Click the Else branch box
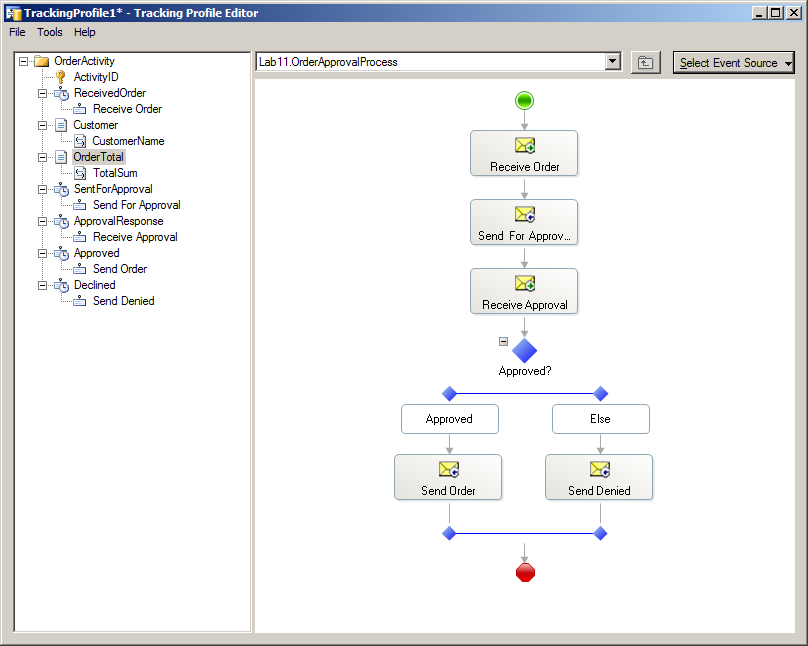The image size is (808, 646). (600, 419)
